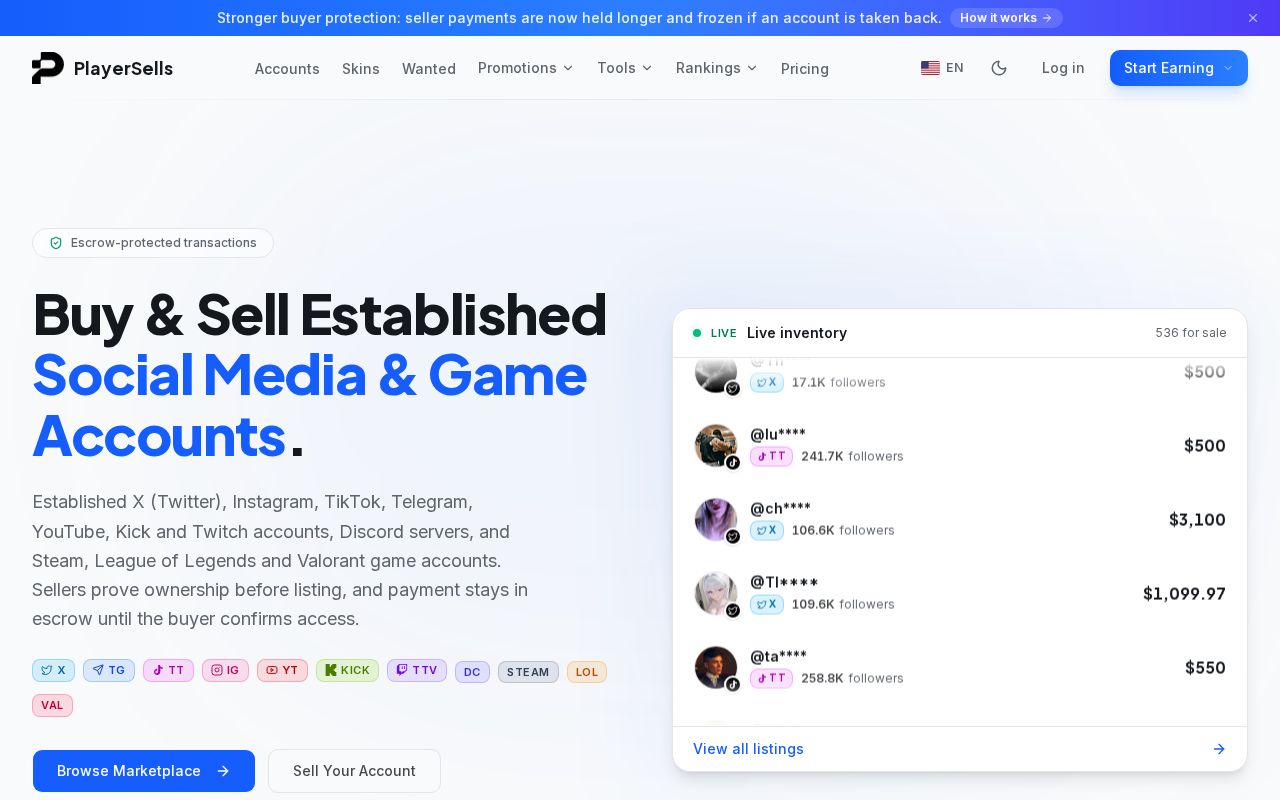The width and height of the screenshot is (1280, 800).
Task: Open the How it works banner link
Action: pos(1006,18)
